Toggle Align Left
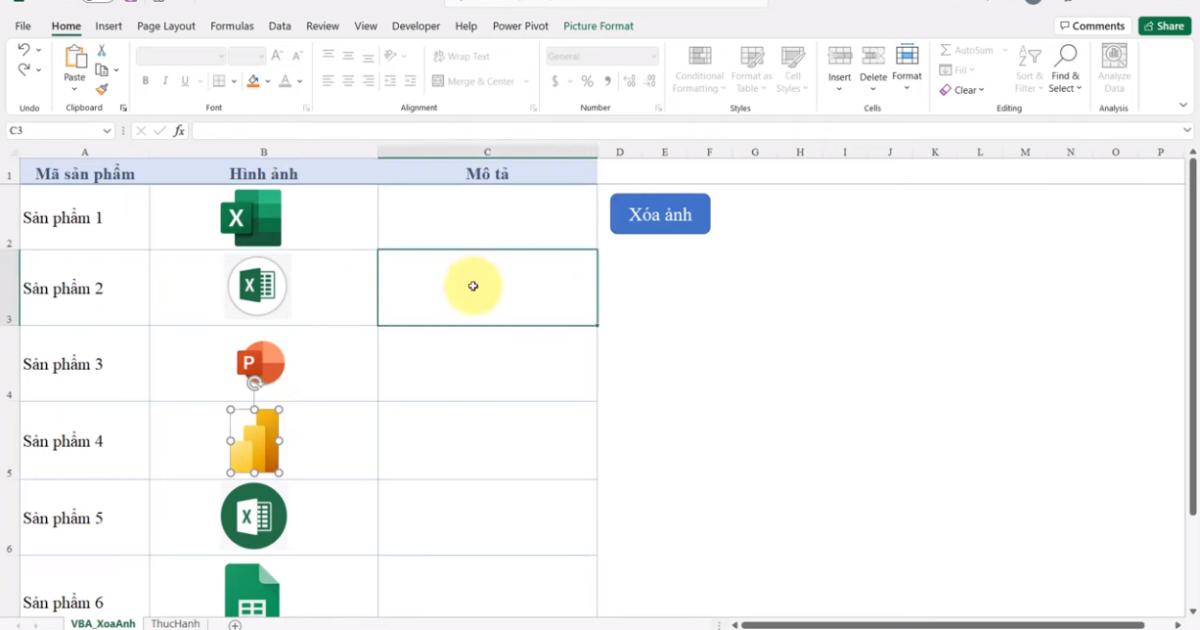The image size is (1200, 630). click(328, 81)
